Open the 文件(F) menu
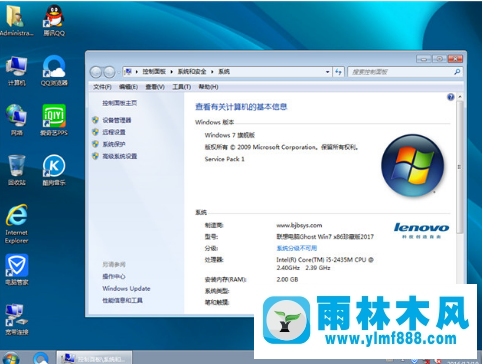The width and height of the screenshot is (482, 364). pyautogui.click(x=102, y=87)
